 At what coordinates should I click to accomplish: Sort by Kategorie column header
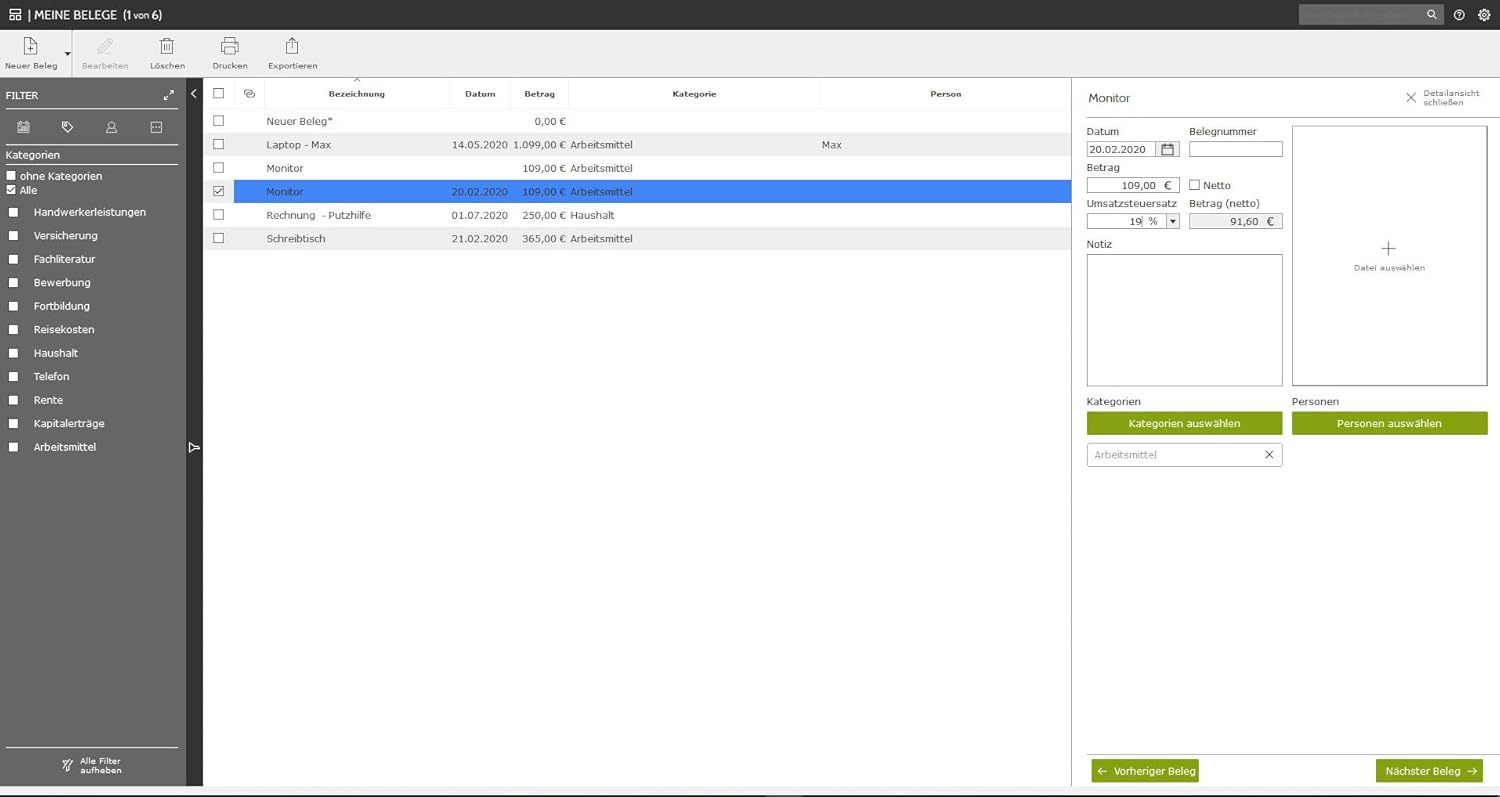point(694,94)
